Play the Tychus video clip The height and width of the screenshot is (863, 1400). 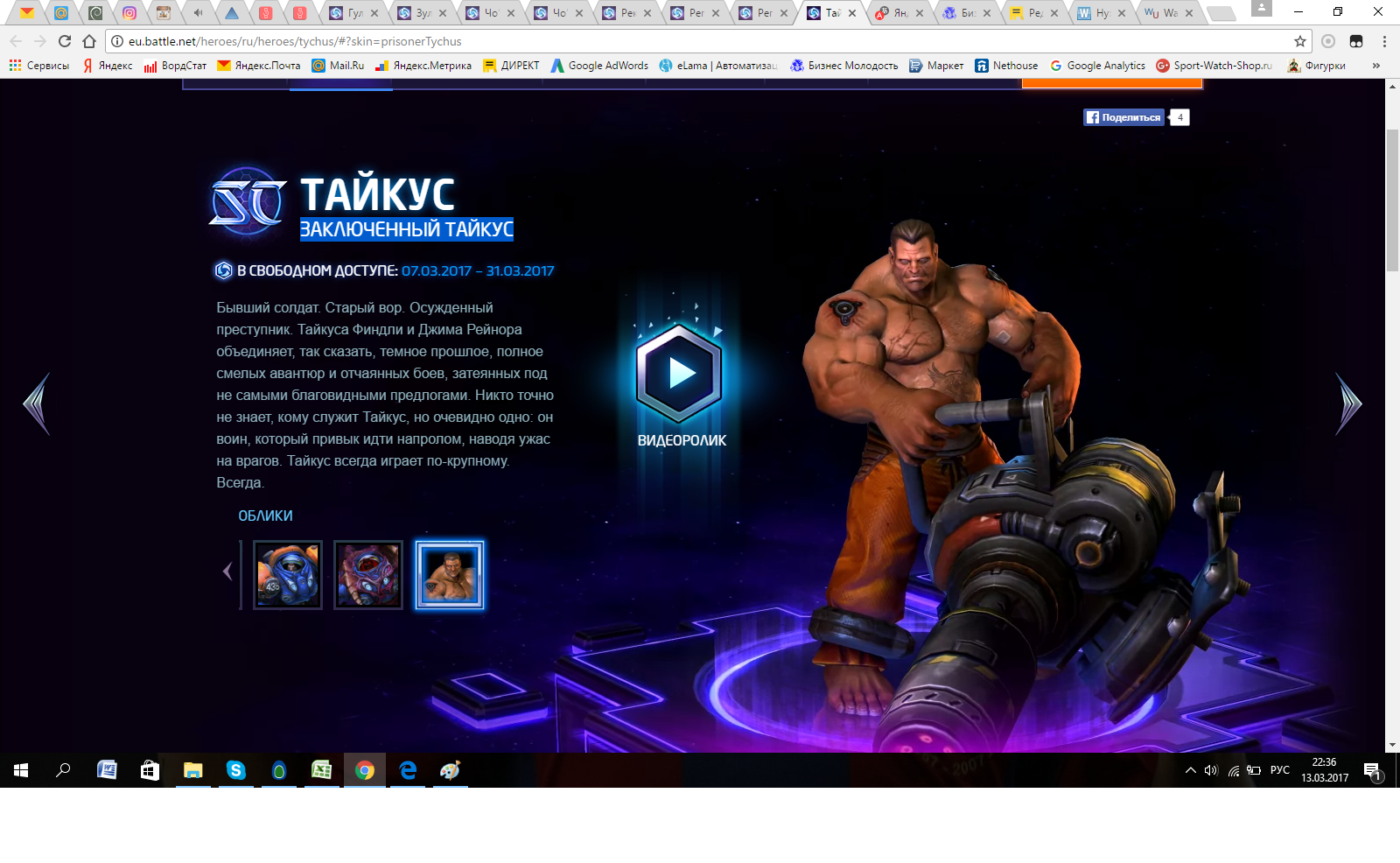click(x=680, y=374)
